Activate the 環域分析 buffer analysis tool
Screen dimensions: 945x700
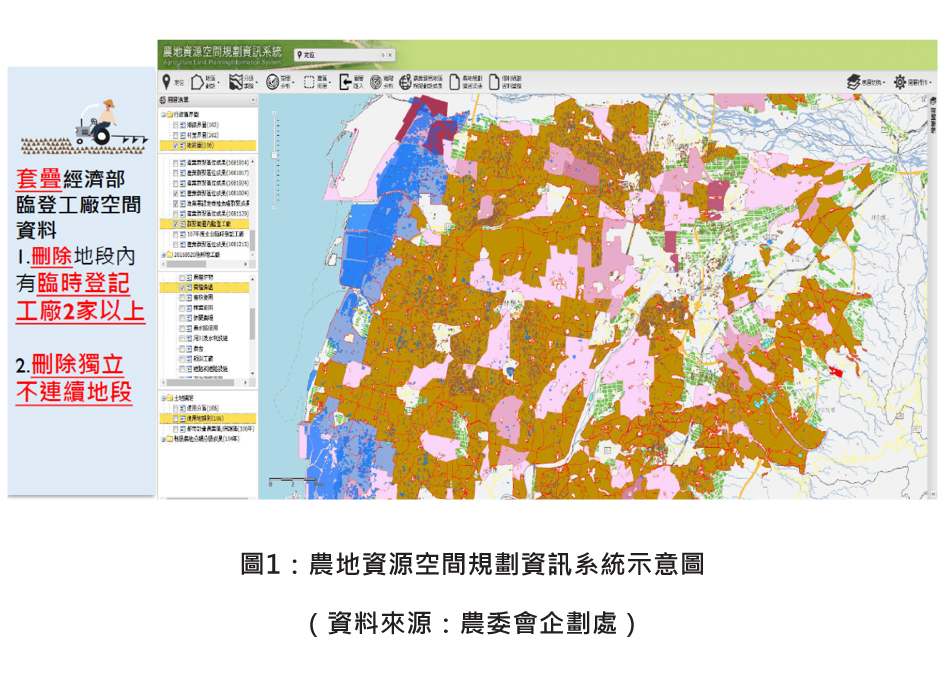[x=376, y=80]
